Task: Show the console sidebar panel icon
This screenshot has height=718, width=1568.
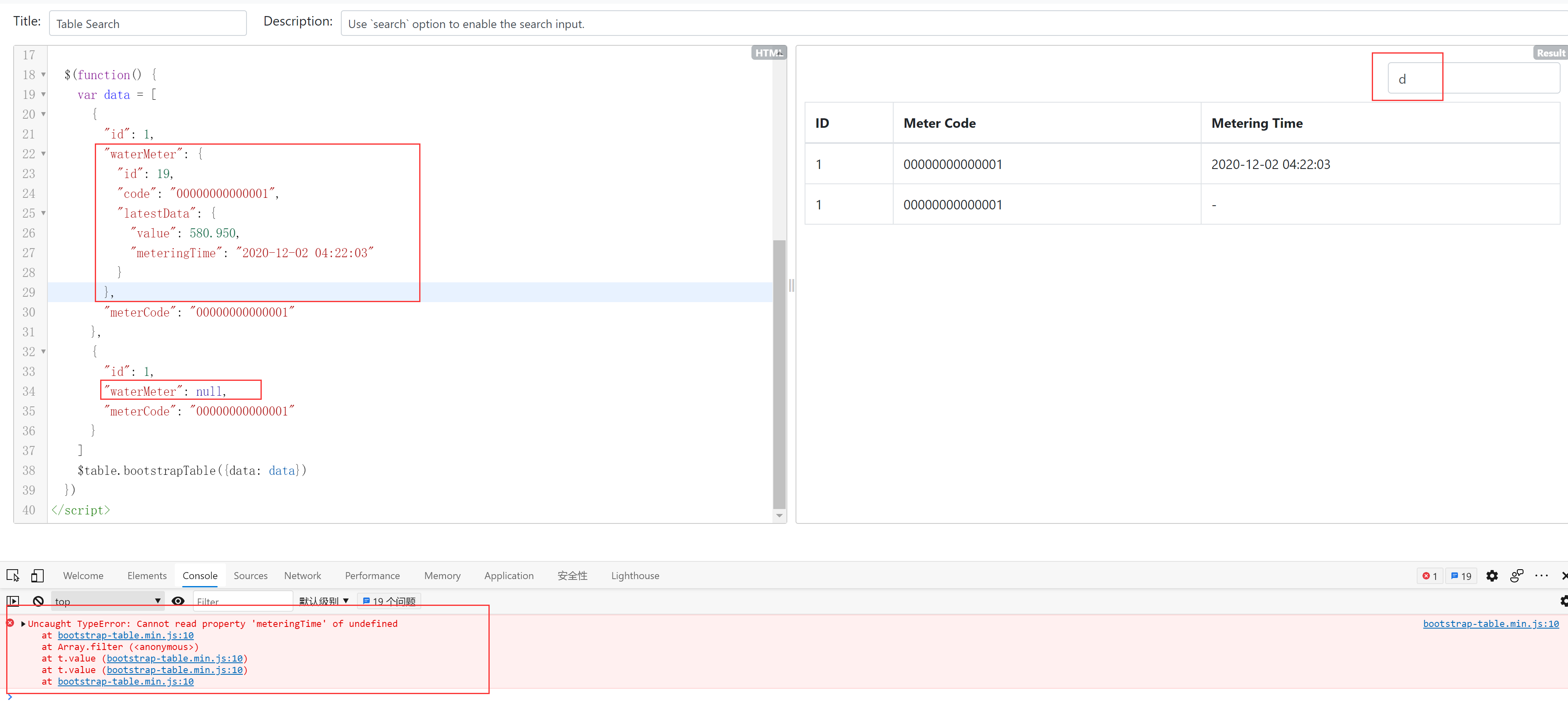Action: (x=13, y=601)
